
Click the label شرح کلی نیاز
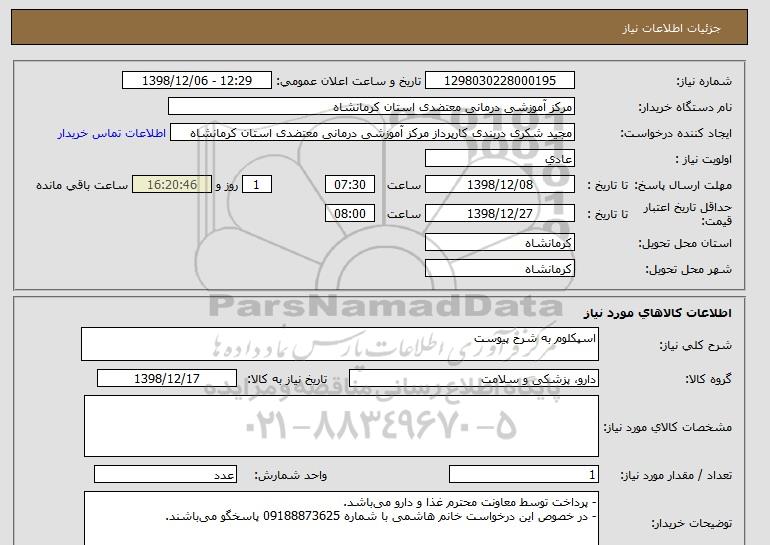pos(695,346)
